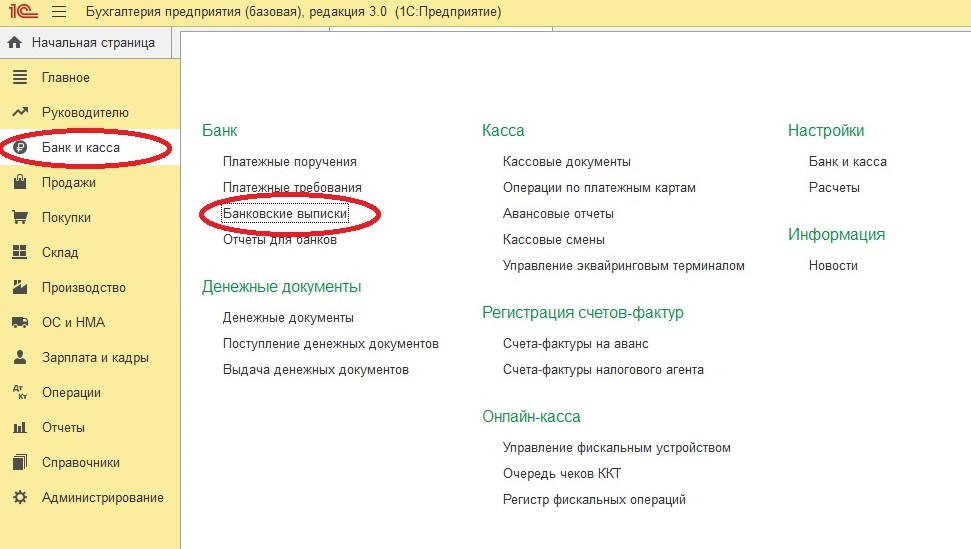Open the Справочники section
The width and height of the screenshot is (971, 549).
click(x=80, y=463)
